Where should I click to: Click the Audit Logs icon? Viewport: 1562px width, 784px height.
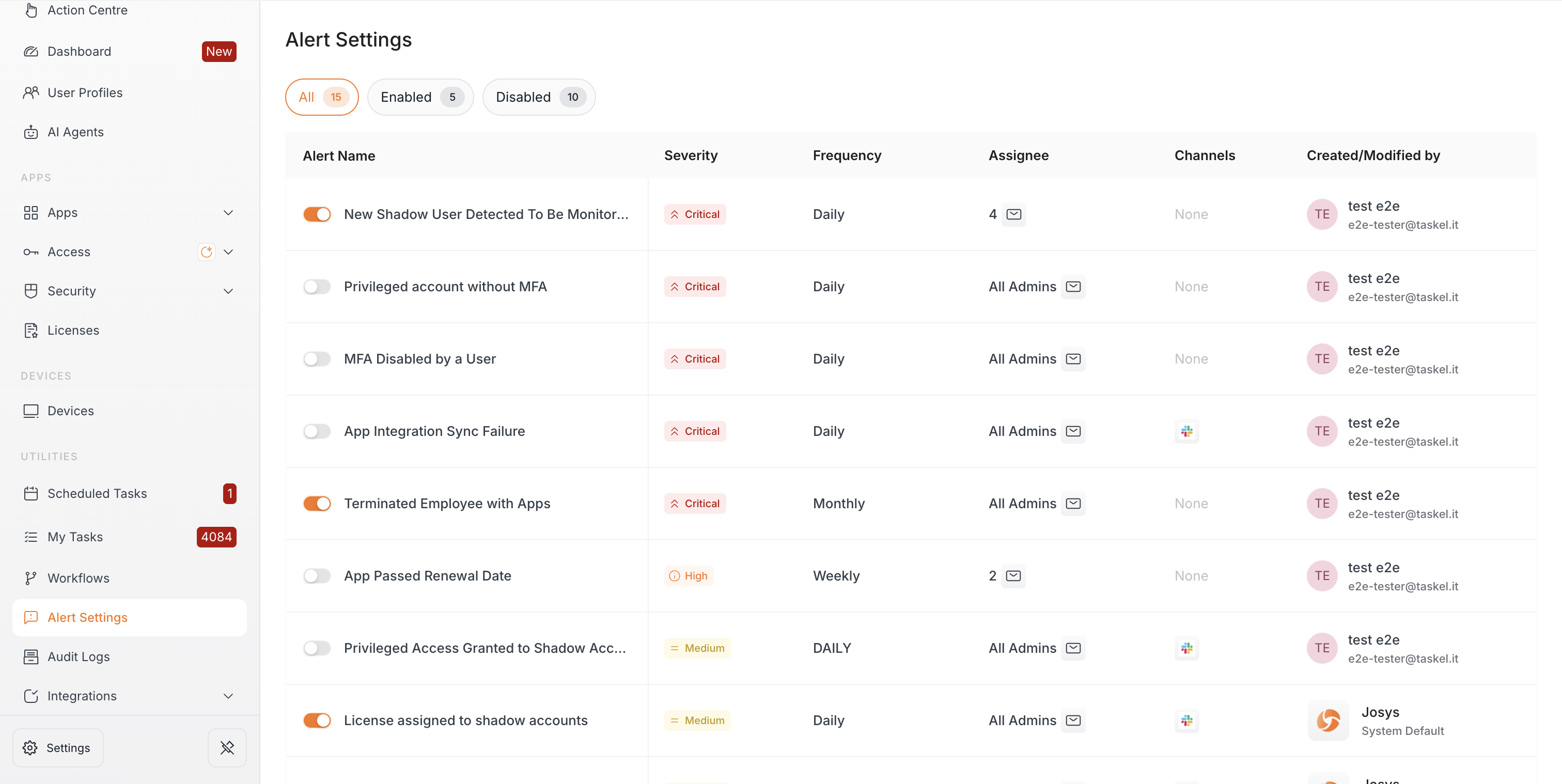(31, 656)
